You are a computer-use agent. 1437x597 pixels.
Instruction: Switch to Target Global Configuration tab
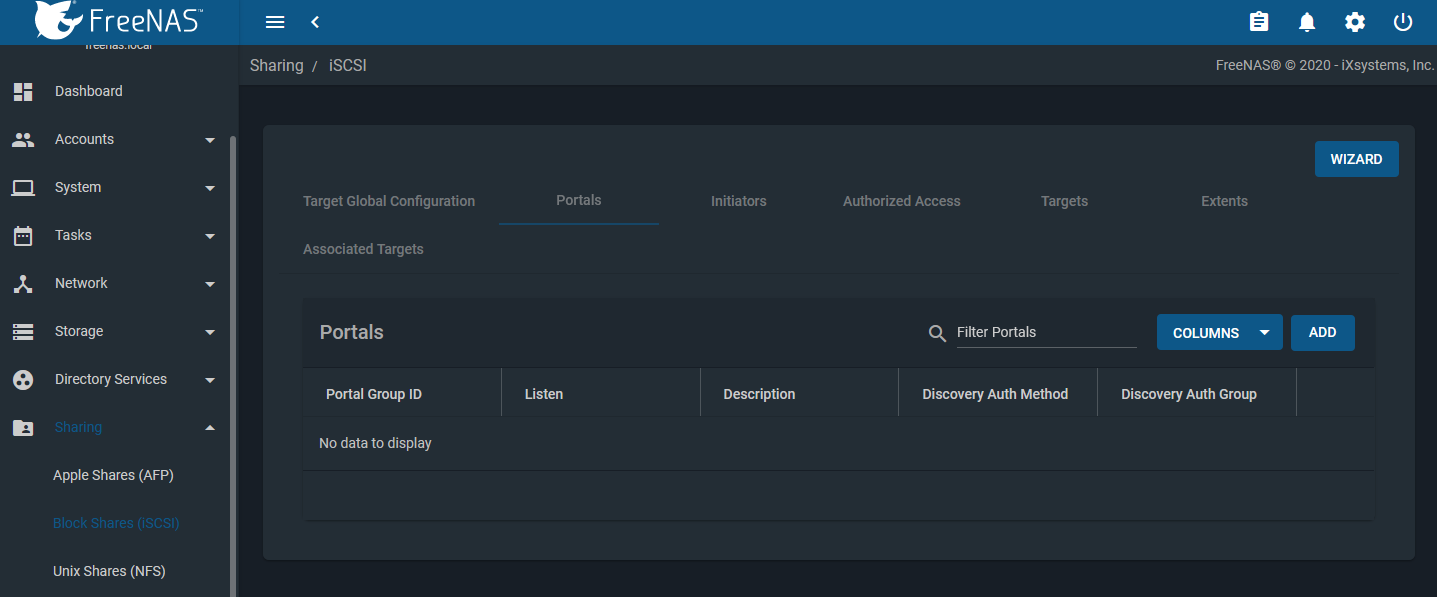tap(389, 201)
